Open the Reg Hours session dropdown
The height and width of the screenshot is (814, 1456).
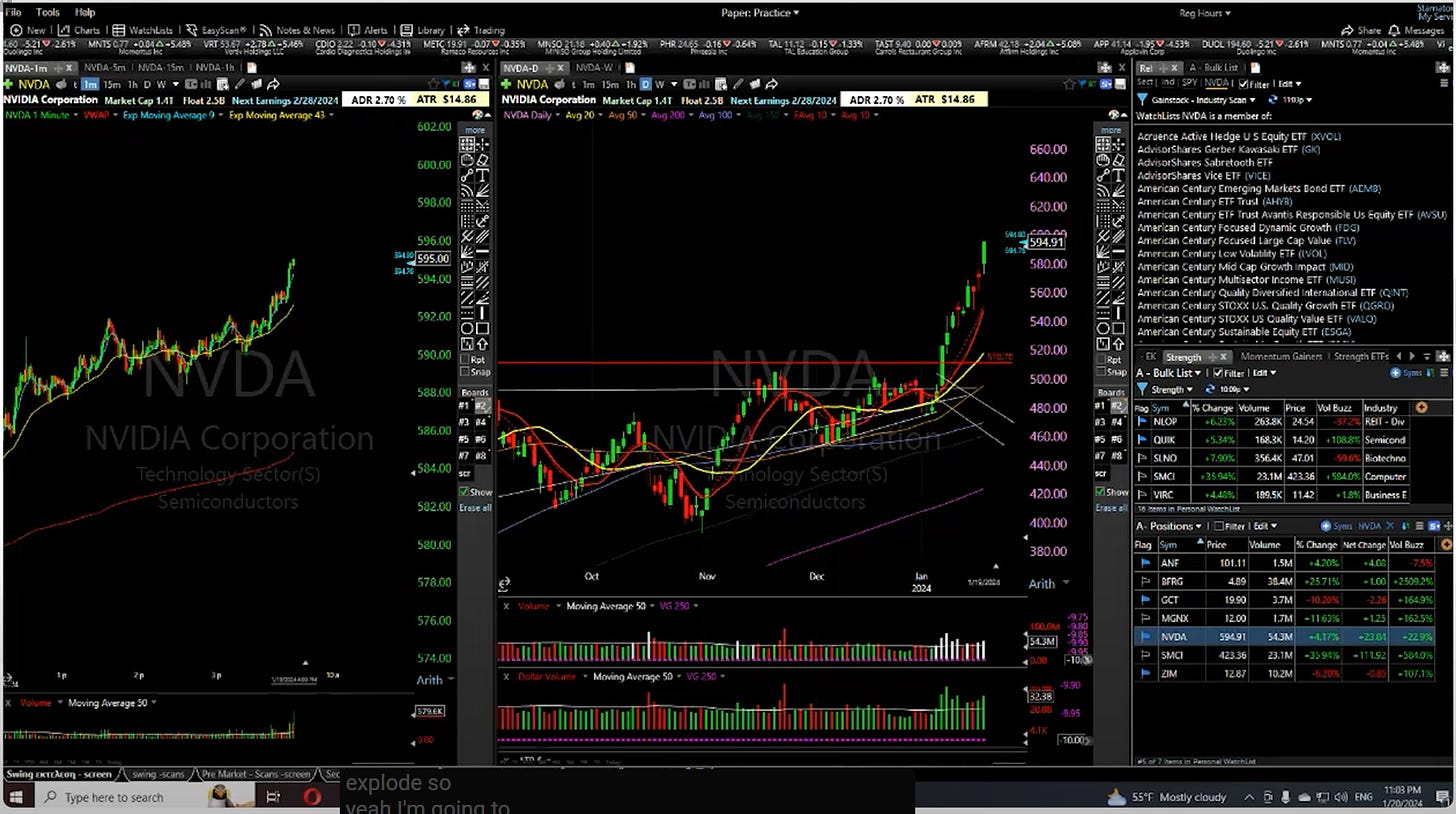pyautogui.click(x=1205, y=13)
